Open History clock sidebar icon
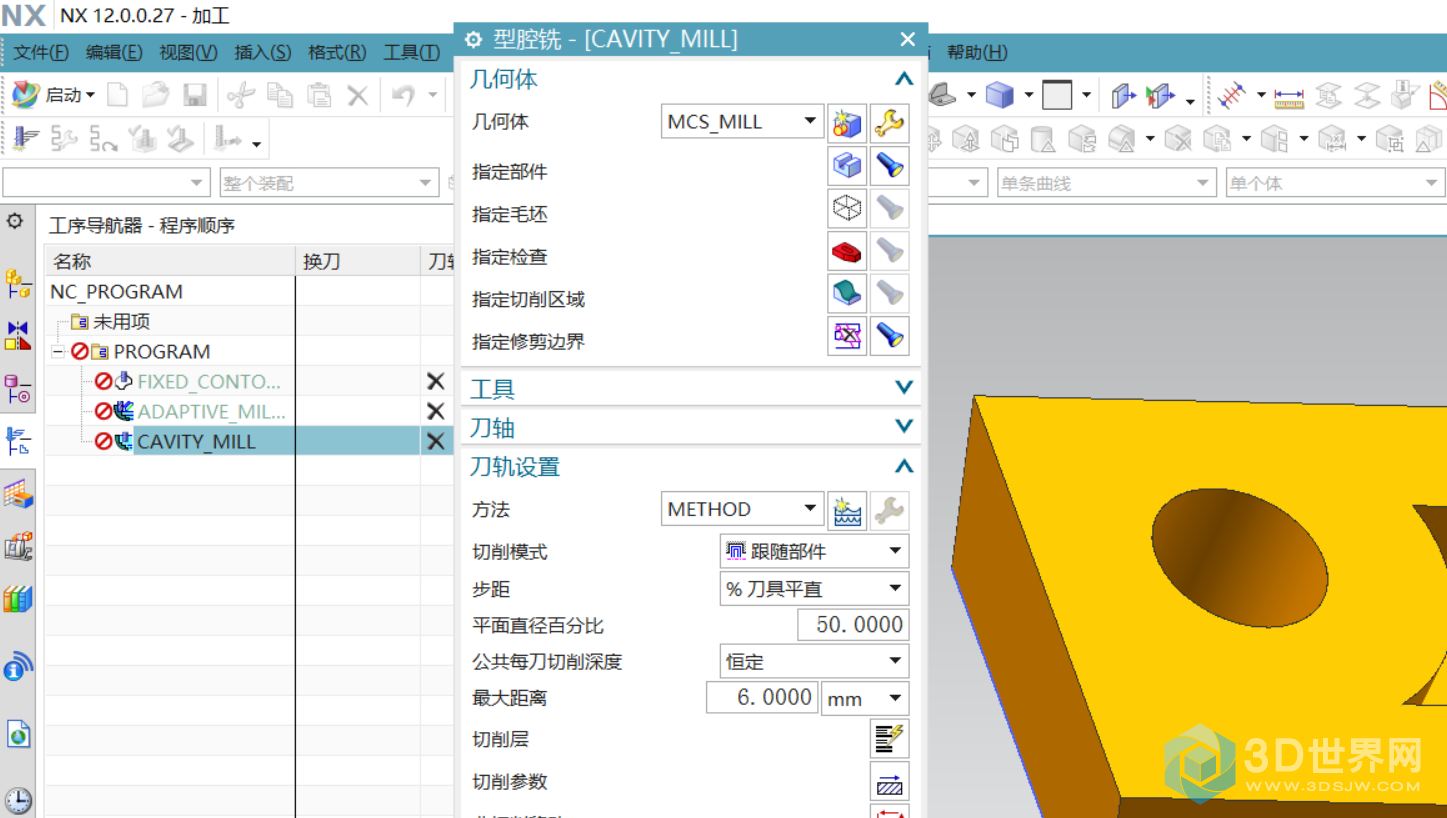 coord(17,801)
